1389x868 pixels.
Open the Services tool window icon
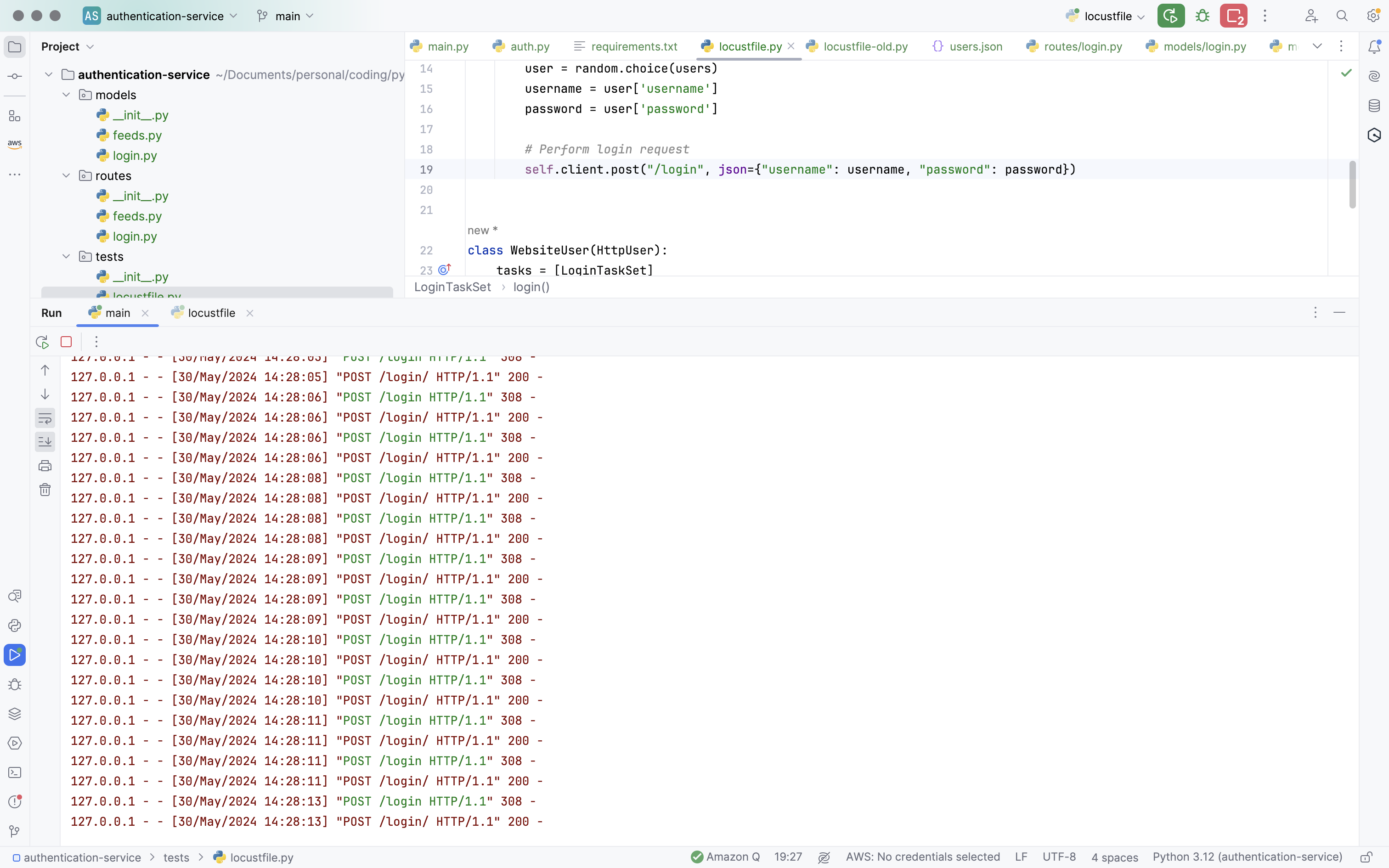[15, 744]
